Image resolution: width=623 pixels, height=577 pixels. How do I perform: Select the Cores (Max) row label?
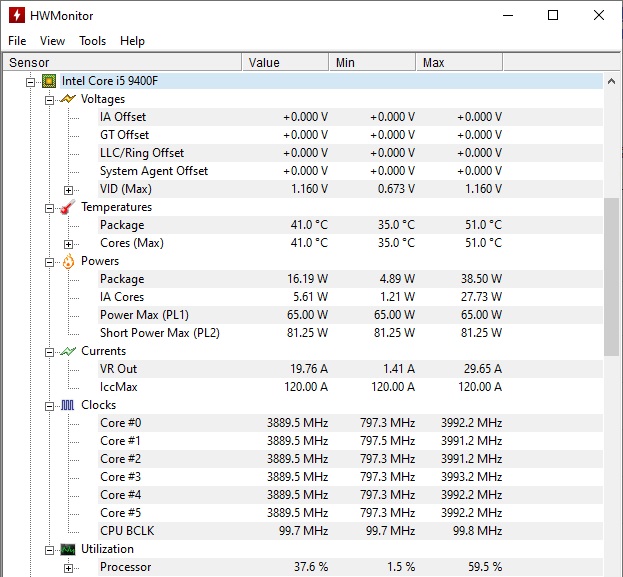[x=132, y=243]
